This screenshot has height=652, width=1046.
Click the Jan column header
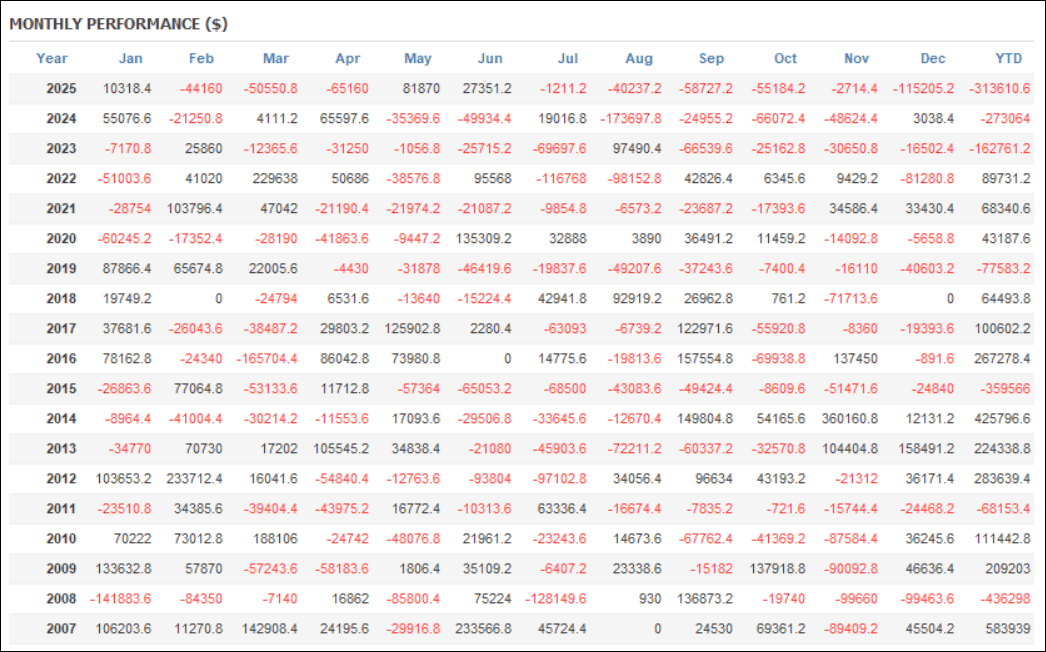click(x=130, y=58)
